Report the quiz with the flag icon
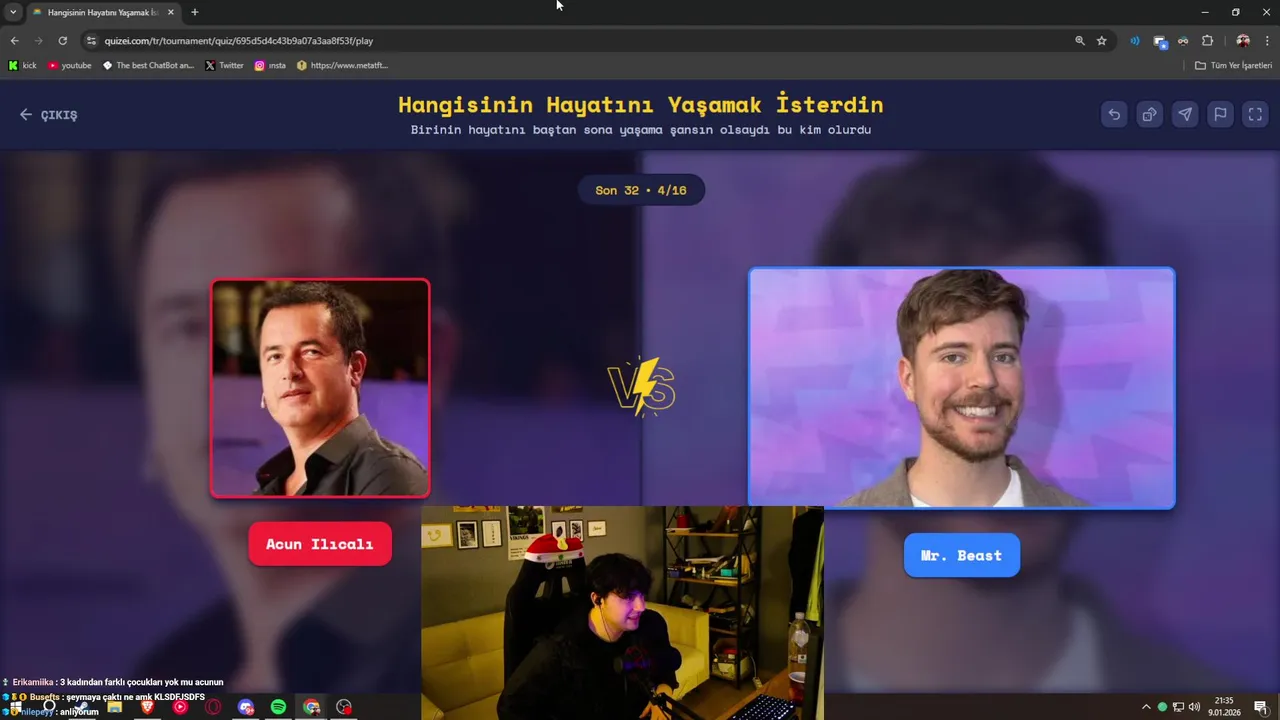 pyautogui.click(x=1220, y=114)
